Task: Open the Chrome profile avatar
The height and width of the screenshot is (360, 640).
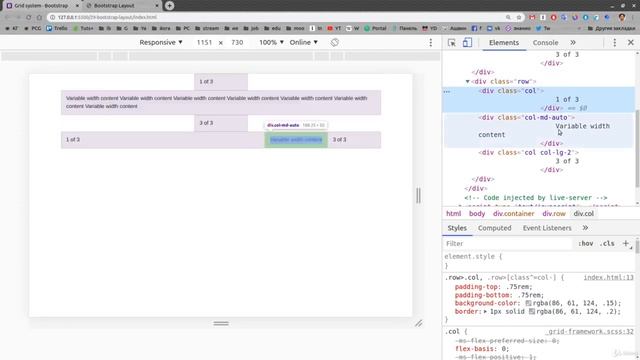Action: (622, 17)
